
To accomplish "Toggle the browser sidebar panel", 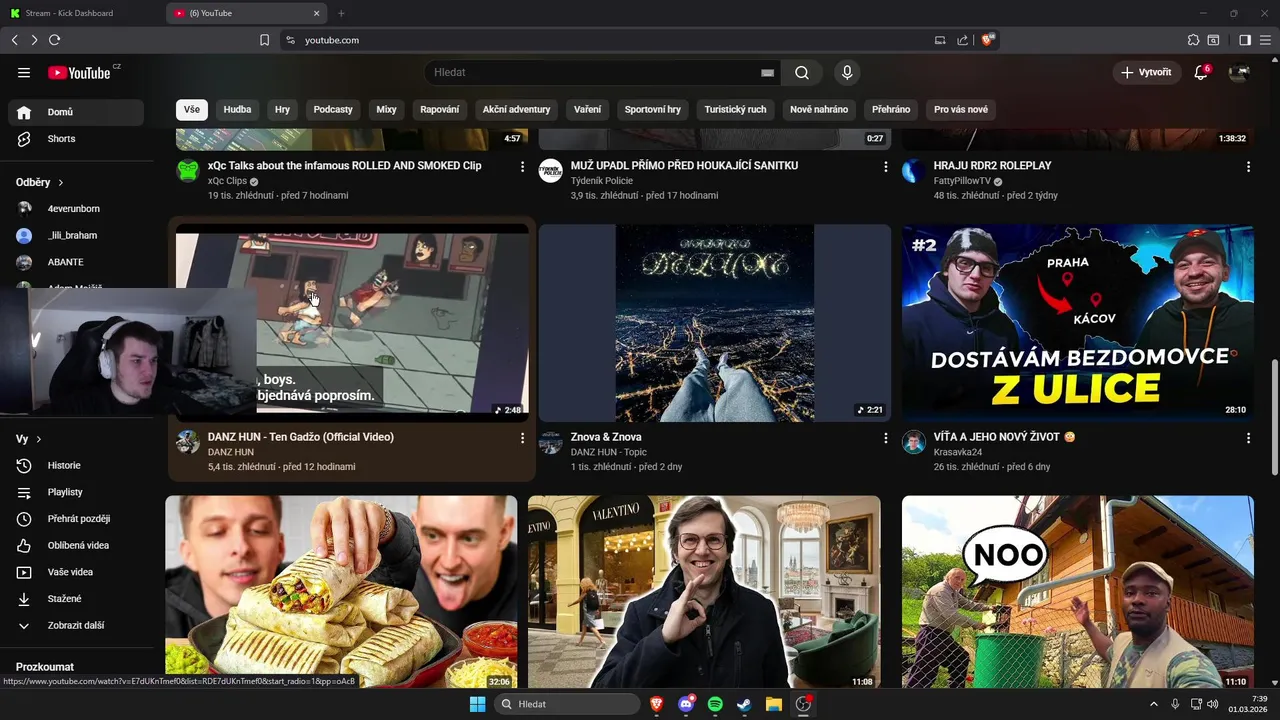I will pos(1245,40).
